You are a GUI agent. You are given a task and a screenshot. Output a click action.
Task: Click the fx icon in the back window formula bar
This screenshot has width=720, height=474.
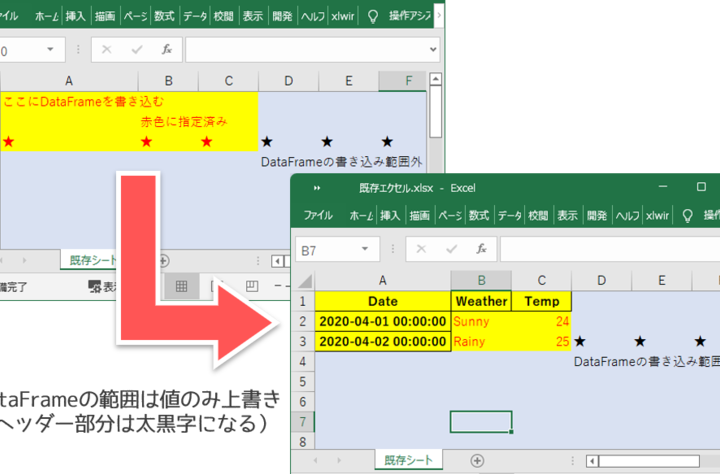point(167,49)
